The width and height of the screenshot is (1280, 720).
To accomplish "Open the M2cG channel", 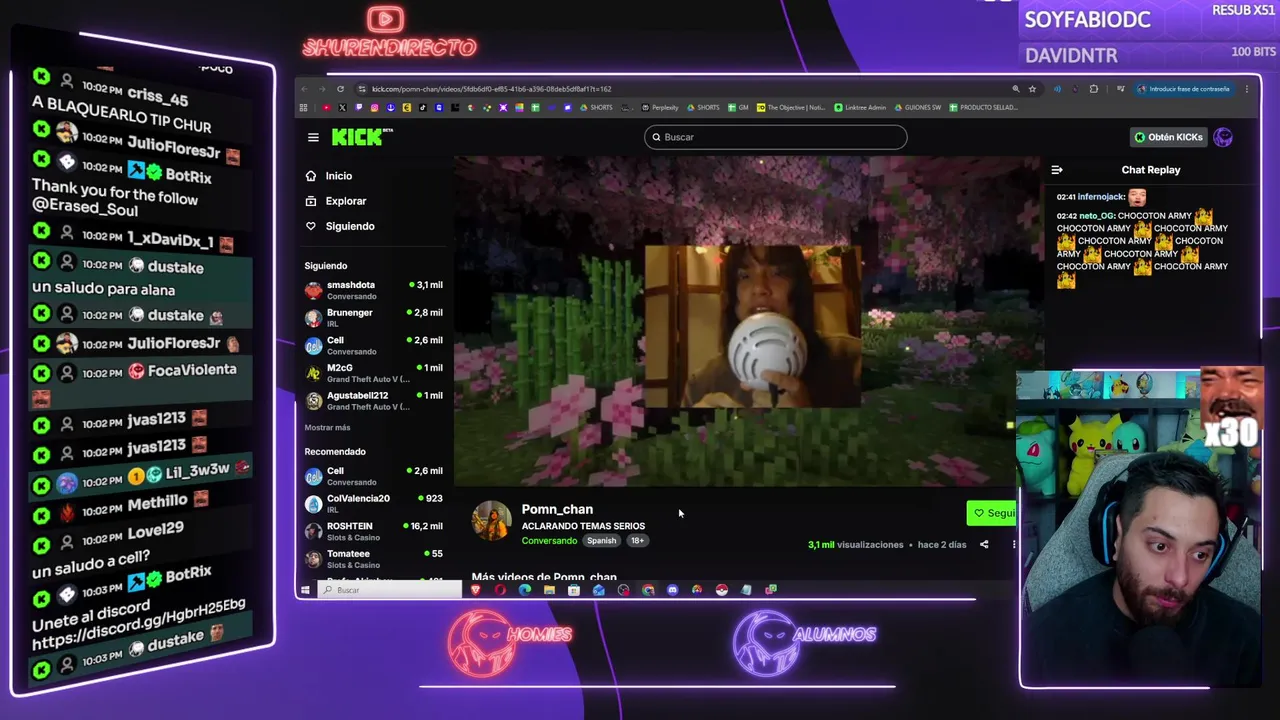I will [373, 372].
